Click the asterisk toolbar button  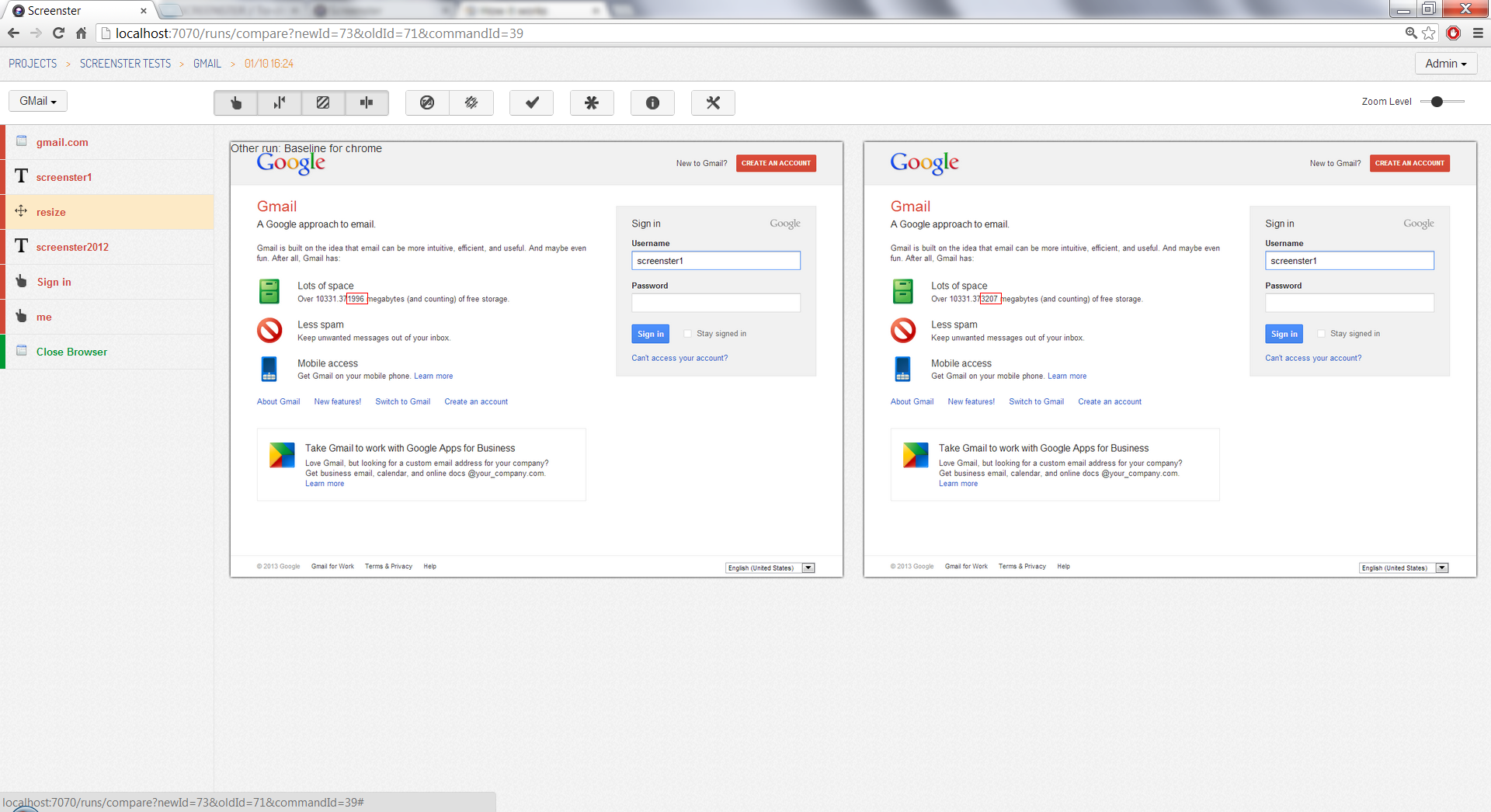[592, 102]
